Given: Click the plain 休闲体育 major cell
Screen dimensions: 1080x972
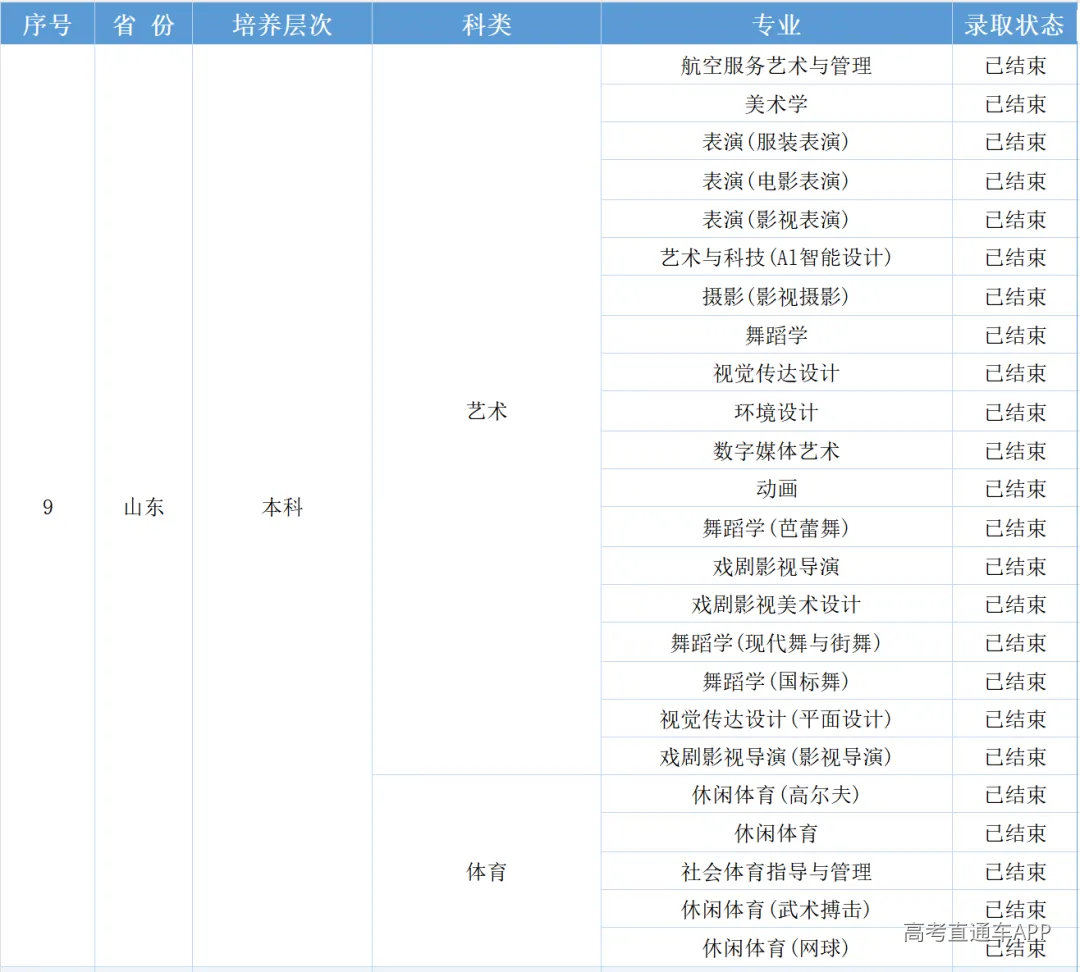Looking at the screenshot, I should [x=776, y=834].
